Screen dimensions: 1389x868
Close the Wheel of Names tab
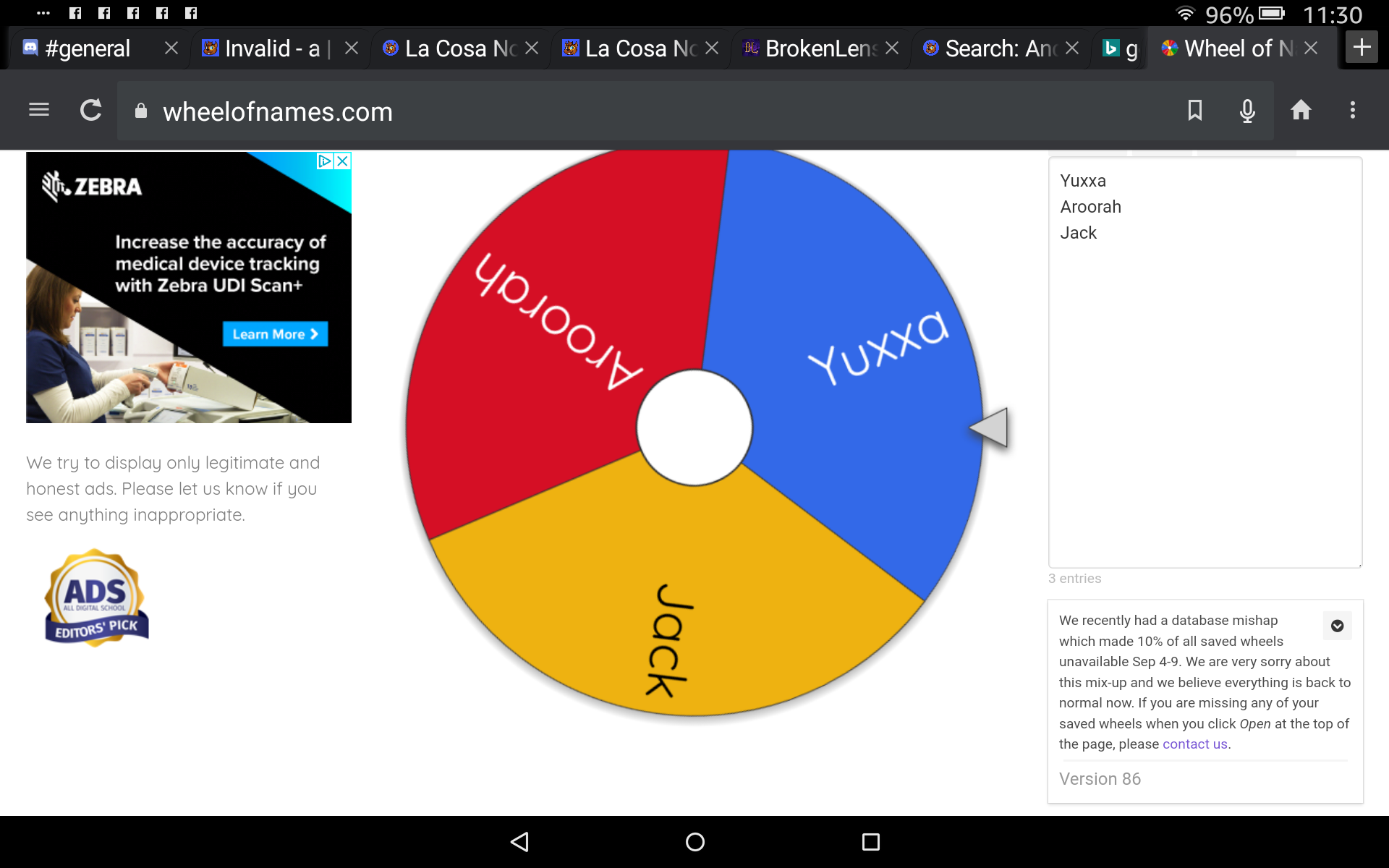pyautogui.click(x=1311, y=48)
